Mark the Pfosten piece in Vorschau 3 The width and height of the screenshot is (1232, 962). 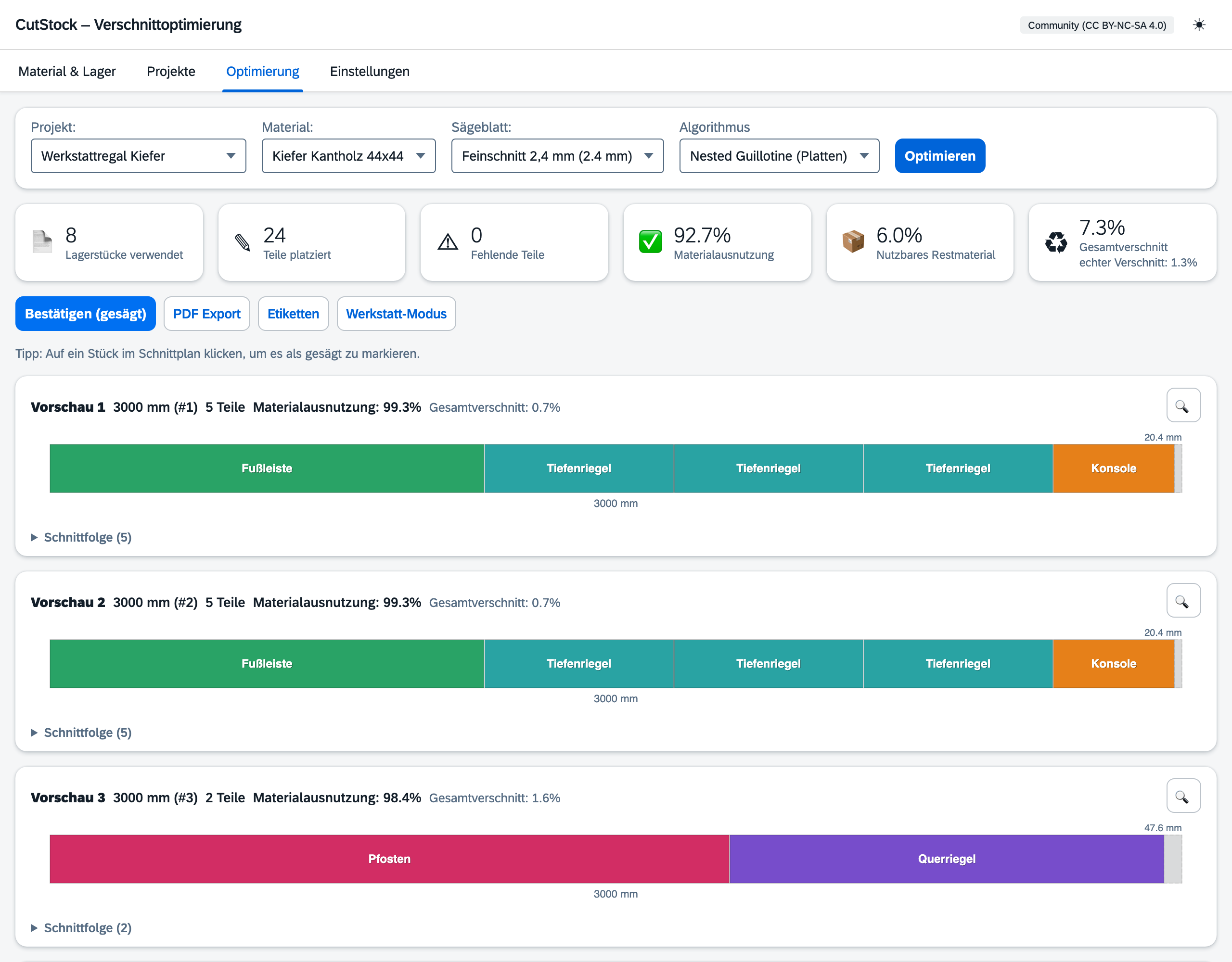point(389,859)
